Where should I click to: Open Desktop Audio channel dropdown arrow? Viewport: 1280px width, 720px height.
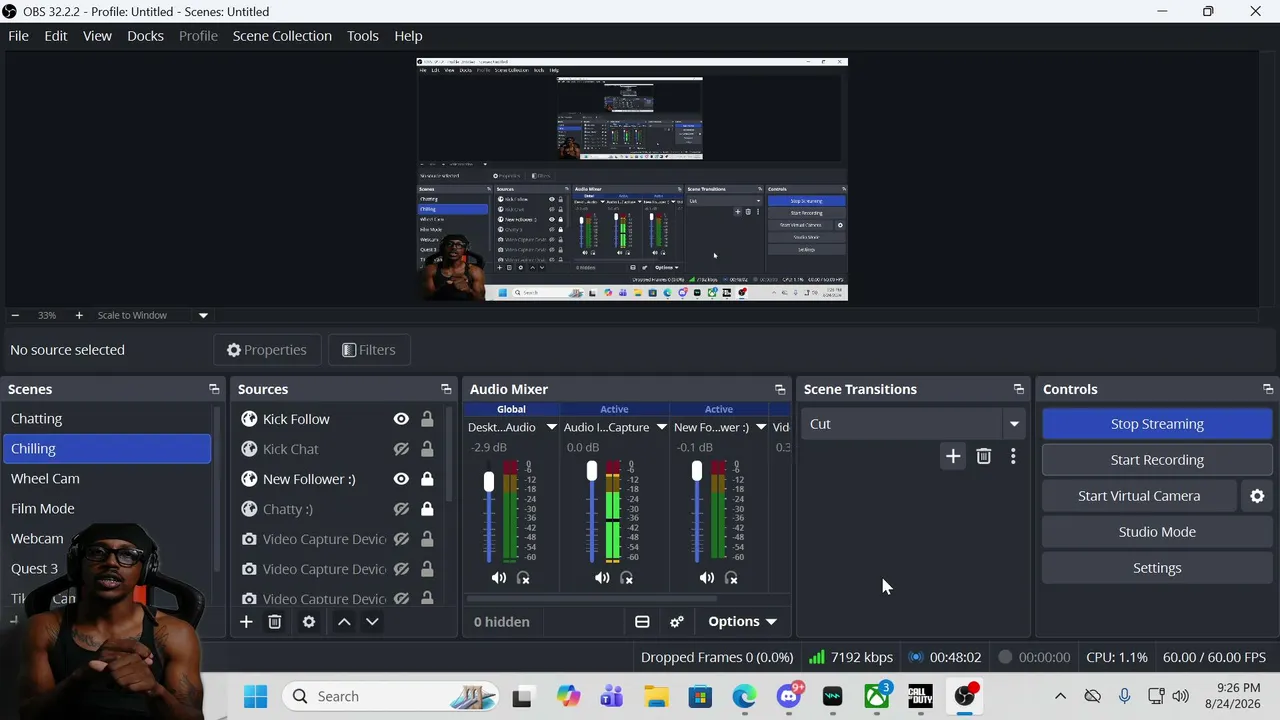tap(551, 427)
